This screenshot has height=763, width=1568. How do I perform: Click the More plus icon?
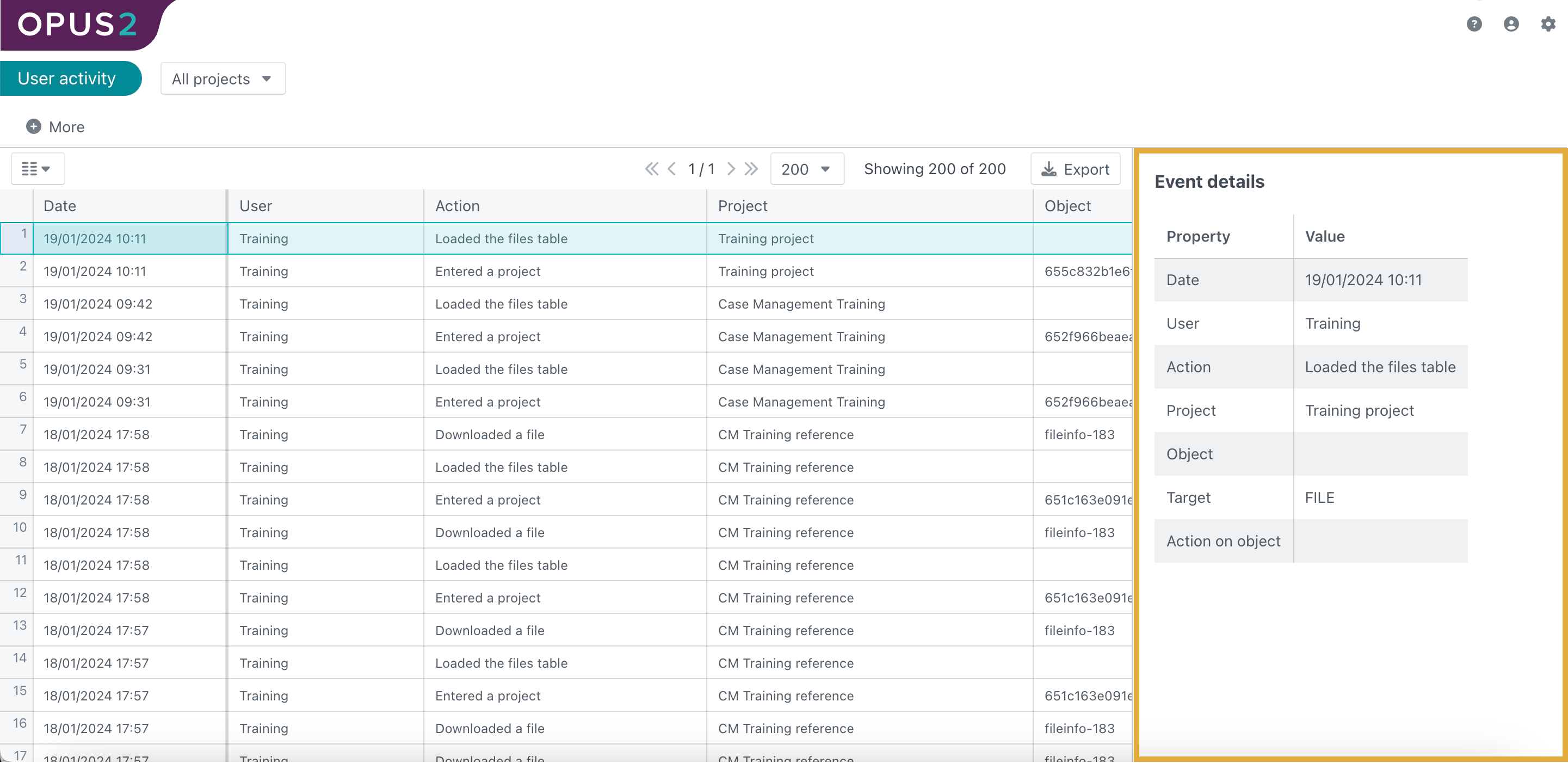pyautogui.click(x=34, y=127)
